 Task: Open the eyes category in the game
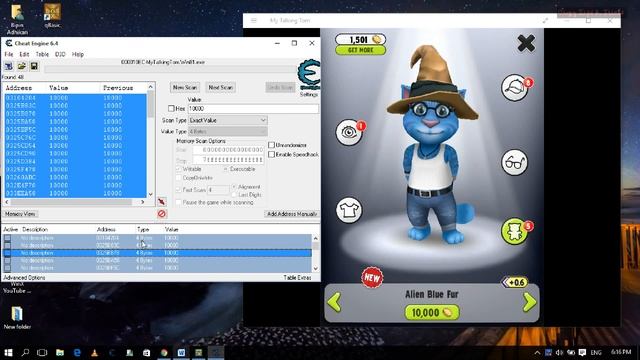[349, 132]
